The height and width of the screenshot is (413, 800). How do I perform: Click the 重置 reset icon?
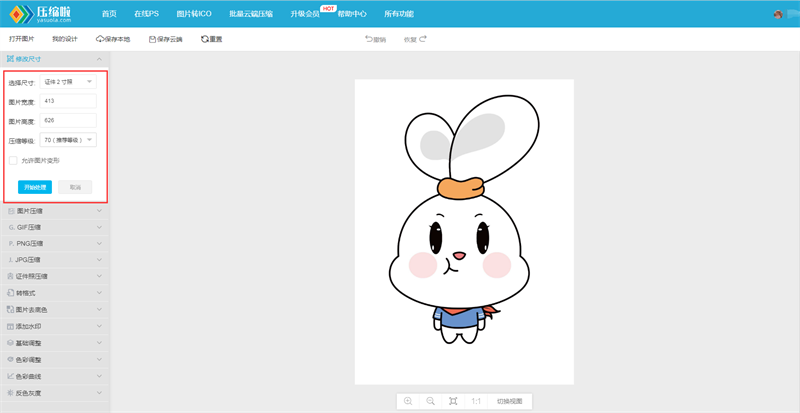[x=205, y=39]
